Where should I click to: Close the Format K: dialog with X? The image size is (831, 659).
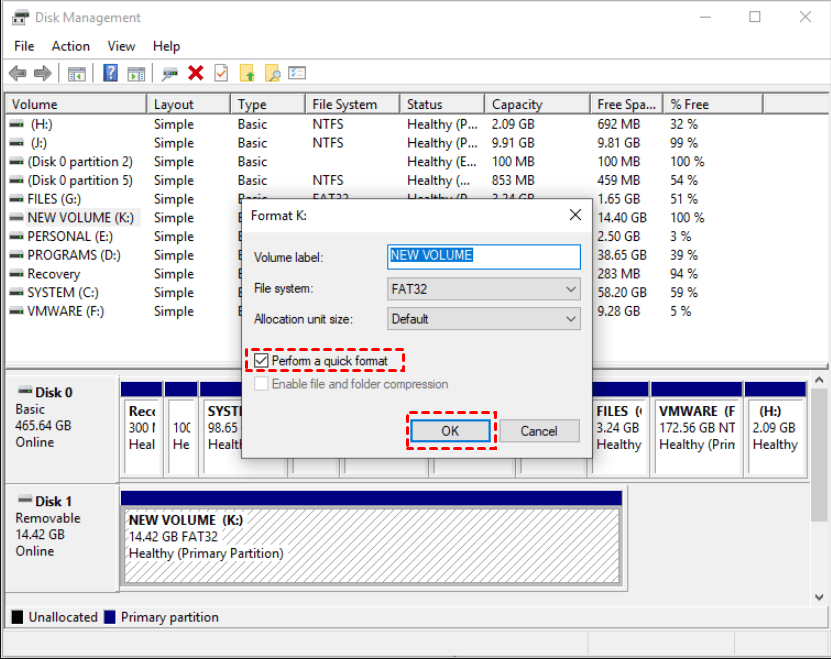(x=575, y=215)
